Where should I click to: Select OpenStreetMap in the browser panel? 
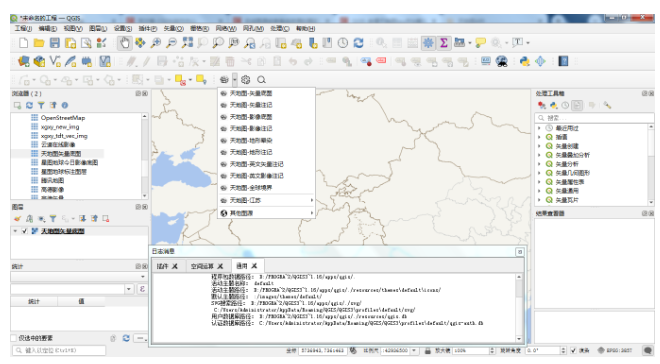click(x=63, y=118)
